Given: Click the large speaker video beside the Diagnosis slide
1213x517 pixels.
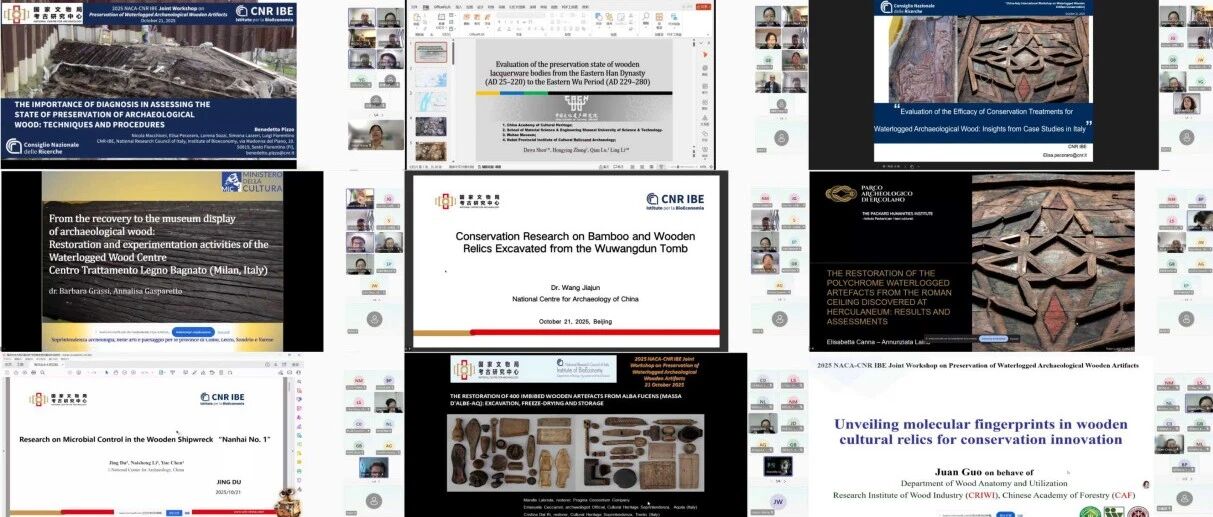Looking at the screenshot, I should pyautogui.click(x=376, y=134).
